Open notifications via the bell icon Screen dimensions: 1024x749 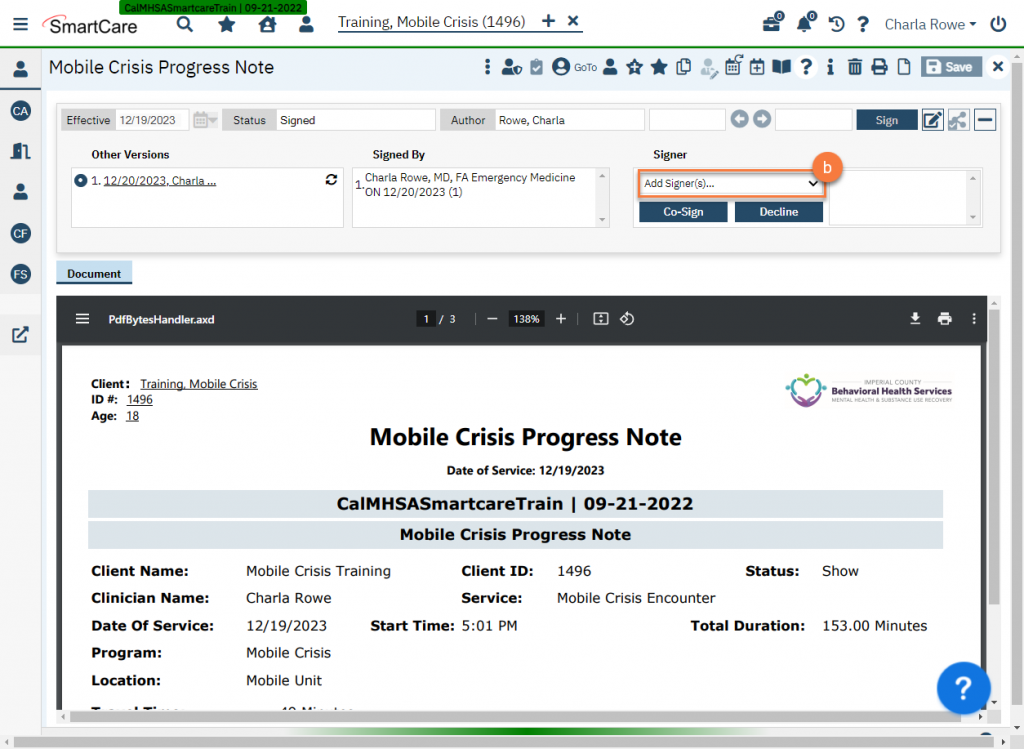pyautogui.click(x=804, y=23)
